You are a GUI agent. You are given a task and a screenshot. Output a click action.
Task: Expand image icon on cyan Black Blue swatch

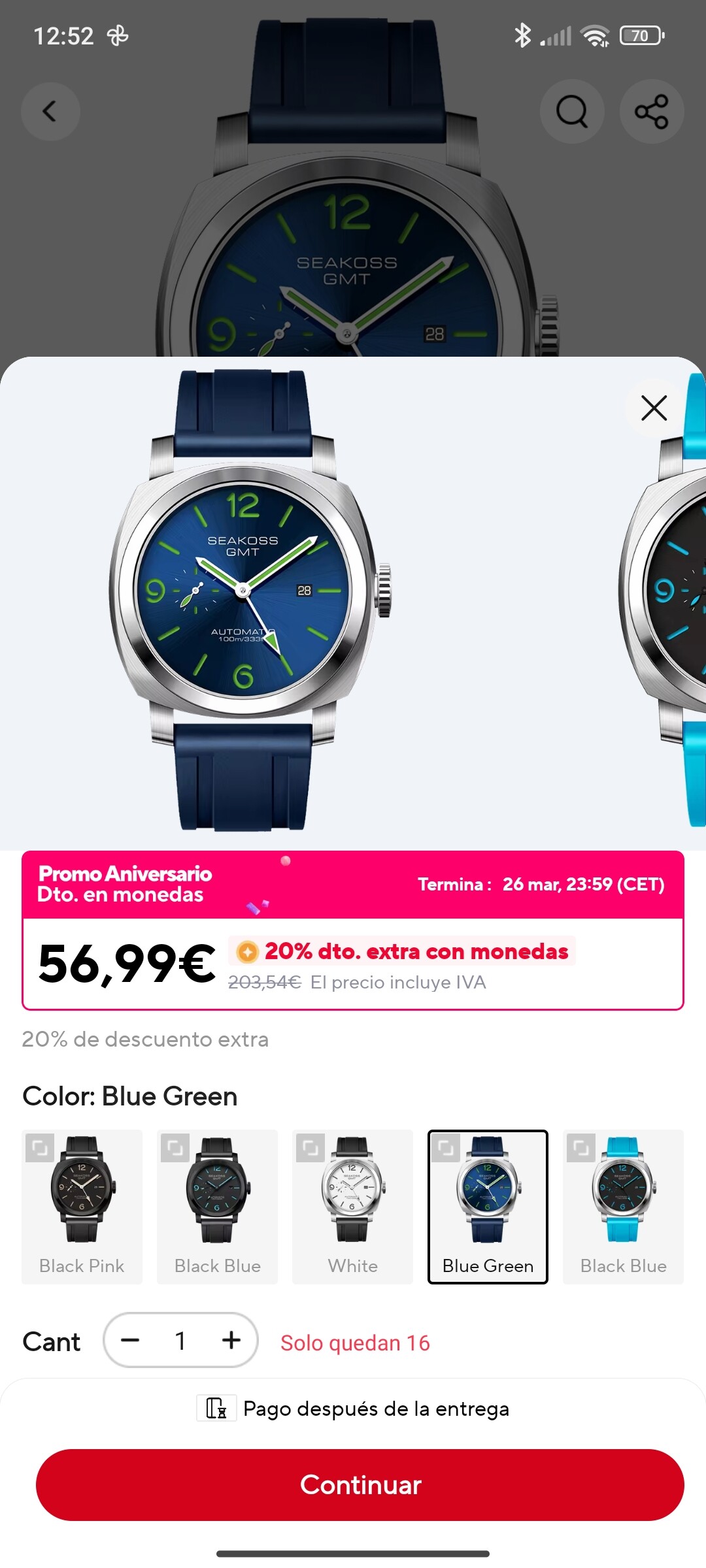tap(581, 1148)
